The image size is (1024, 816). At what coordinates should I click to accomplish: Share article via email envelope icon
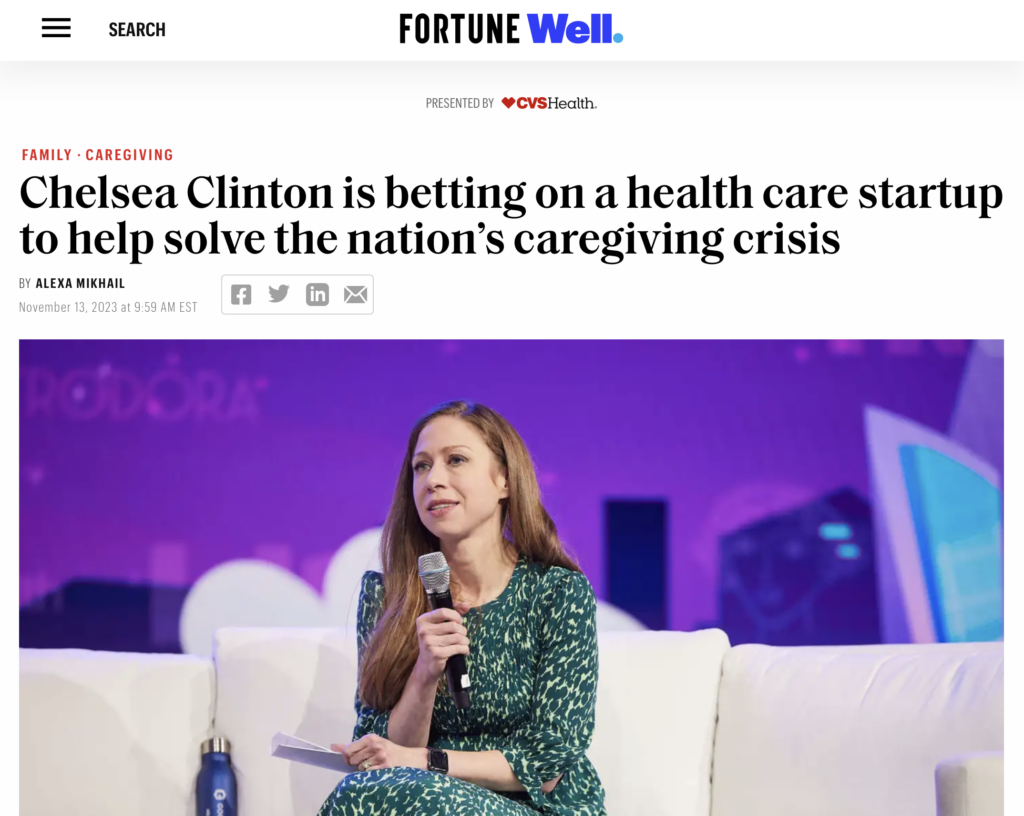pyautogui.click(x=355, y=294)
